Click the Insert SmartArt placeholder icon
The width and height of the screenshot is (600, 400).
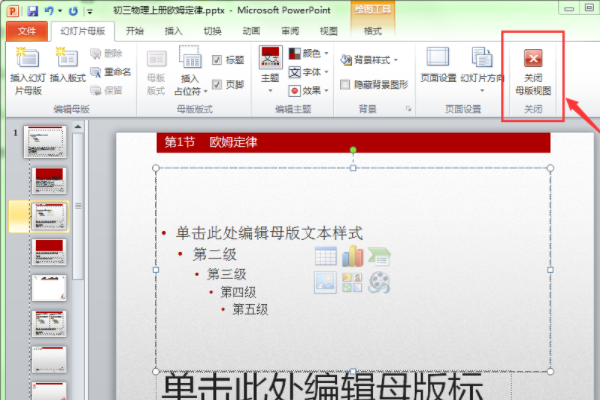[379, 256]
